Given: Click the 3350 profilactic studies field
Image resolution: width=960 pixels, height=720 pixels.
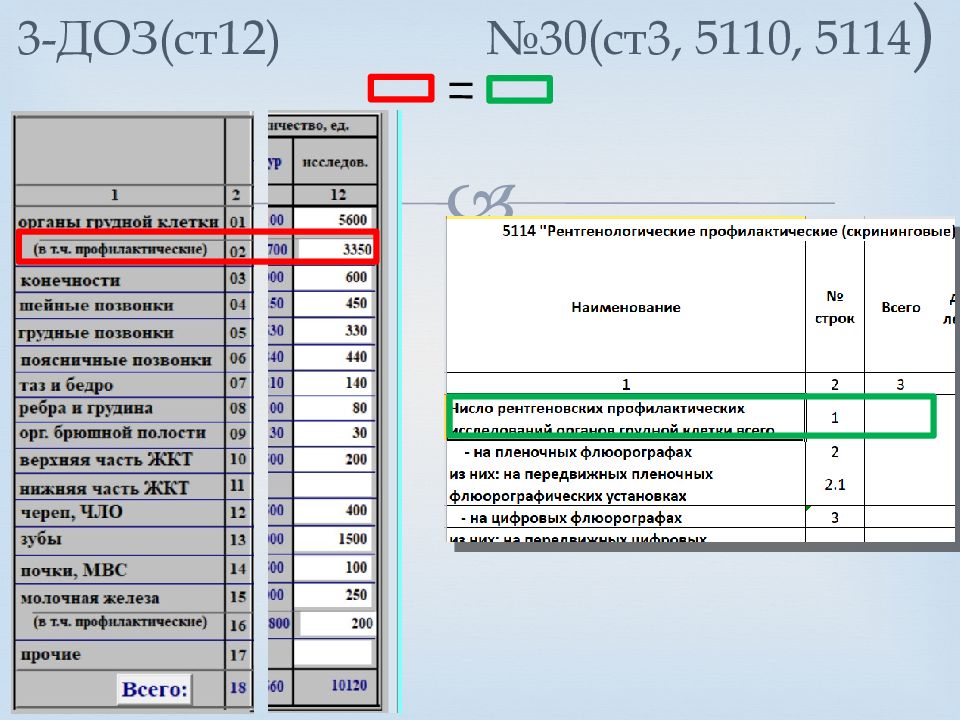Looking at the screenshot, I should (335, 248).
